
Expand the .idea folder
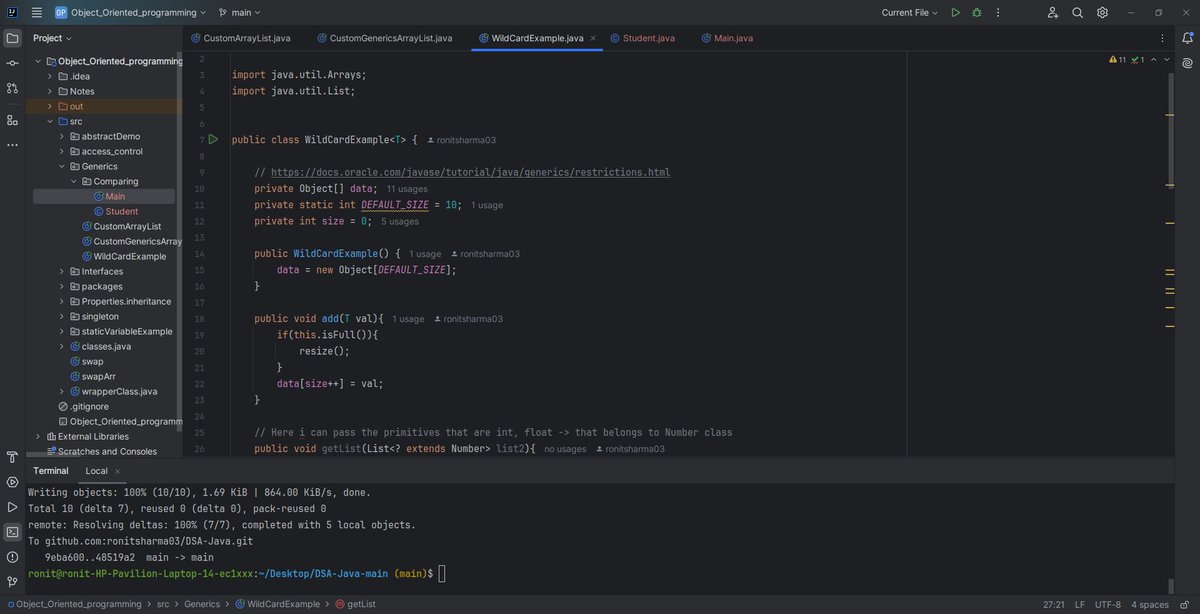pos(49,76)
